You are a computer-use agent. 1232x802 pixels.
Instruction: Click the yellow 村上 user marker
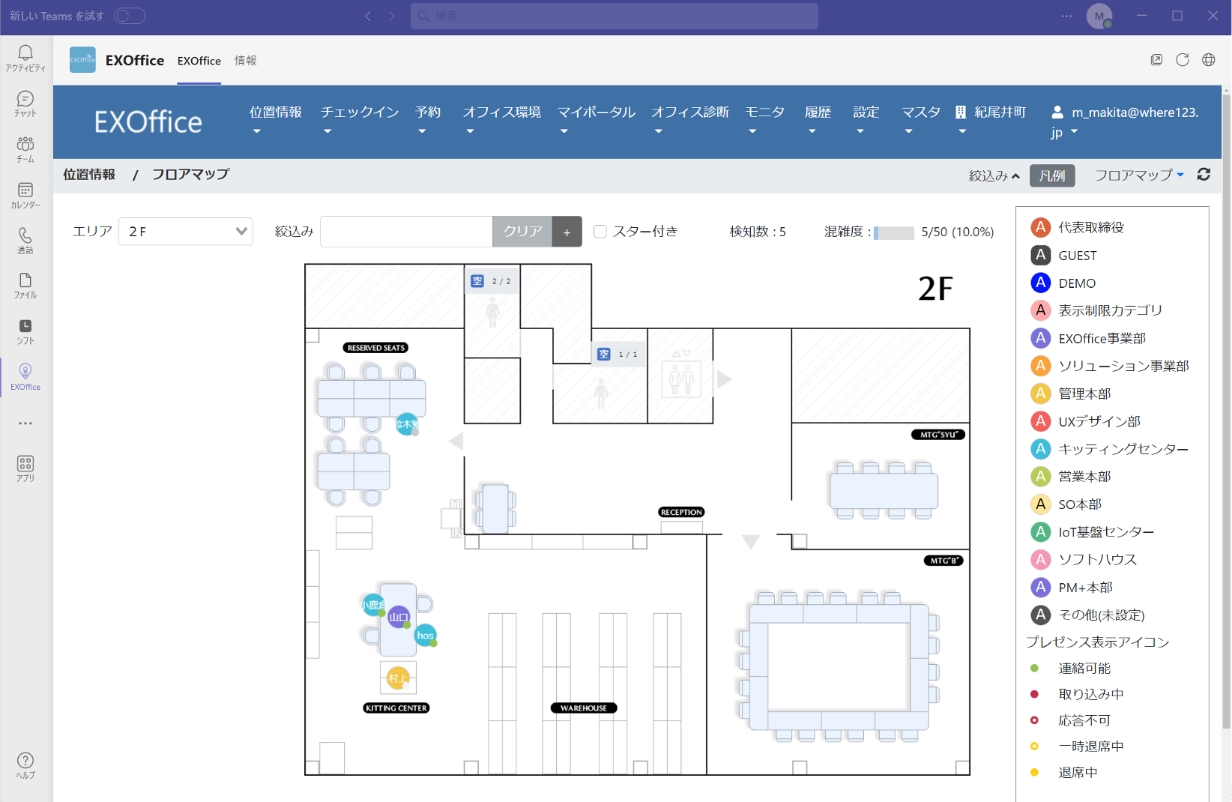(398, 677)
